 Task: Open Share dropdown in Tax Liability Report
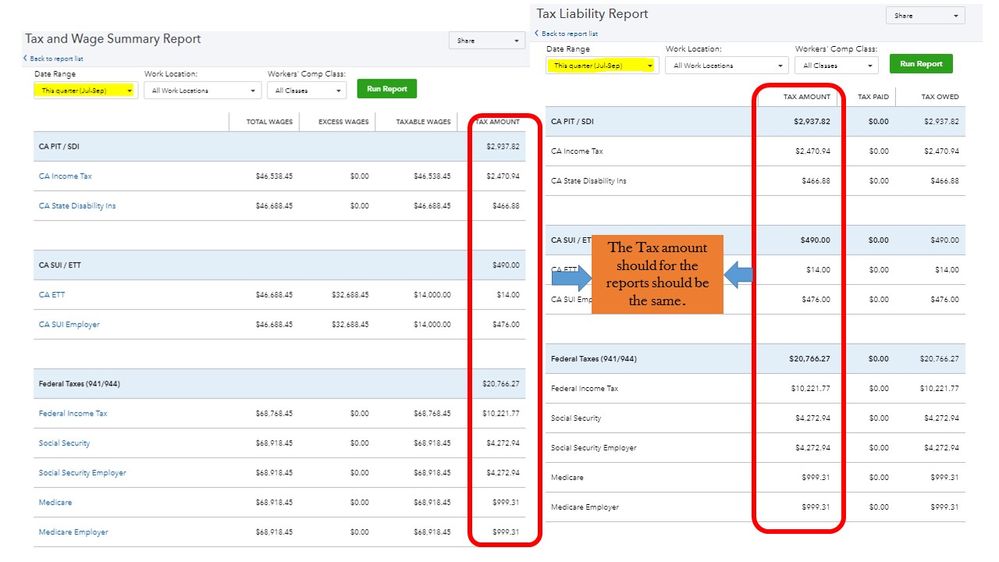coord(925,15)
